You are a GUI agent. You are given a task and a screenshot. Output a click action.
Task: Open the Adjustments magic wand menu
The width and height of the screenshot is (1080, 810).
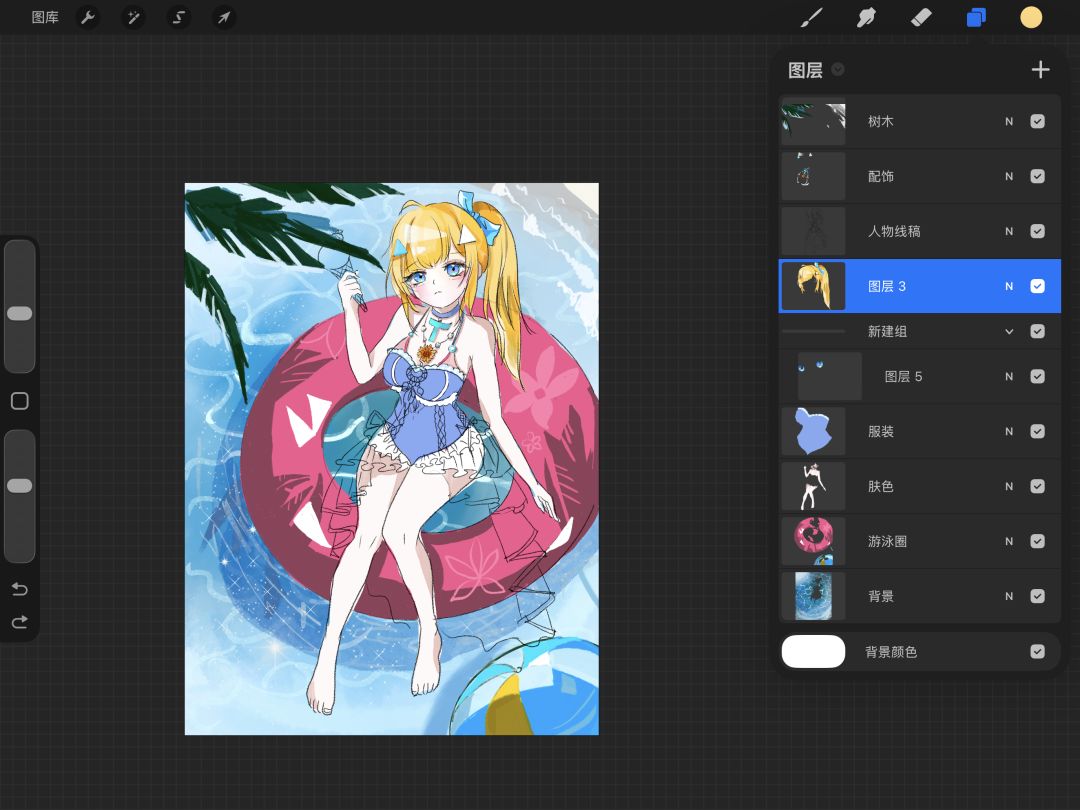tap(133, 17)
